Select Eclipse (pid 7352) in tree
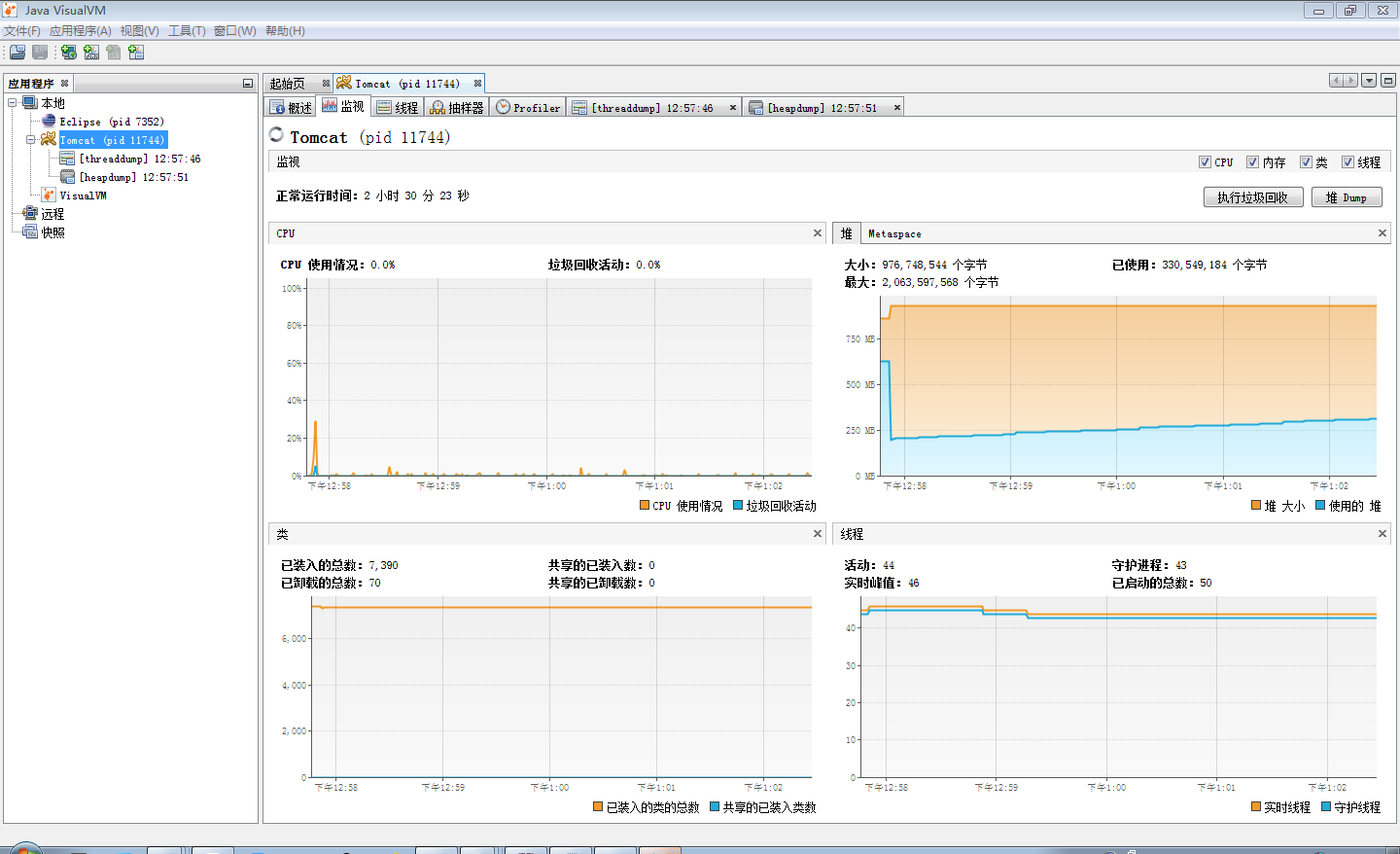 click(x=112, y=121)
